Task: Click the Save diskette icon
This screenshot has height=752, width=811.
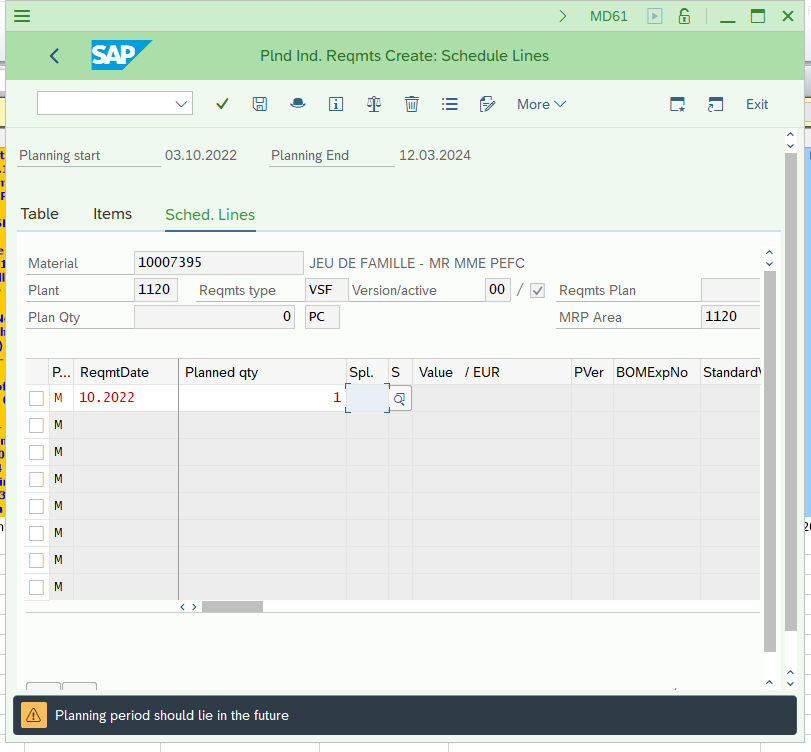Action: (260, 104)
